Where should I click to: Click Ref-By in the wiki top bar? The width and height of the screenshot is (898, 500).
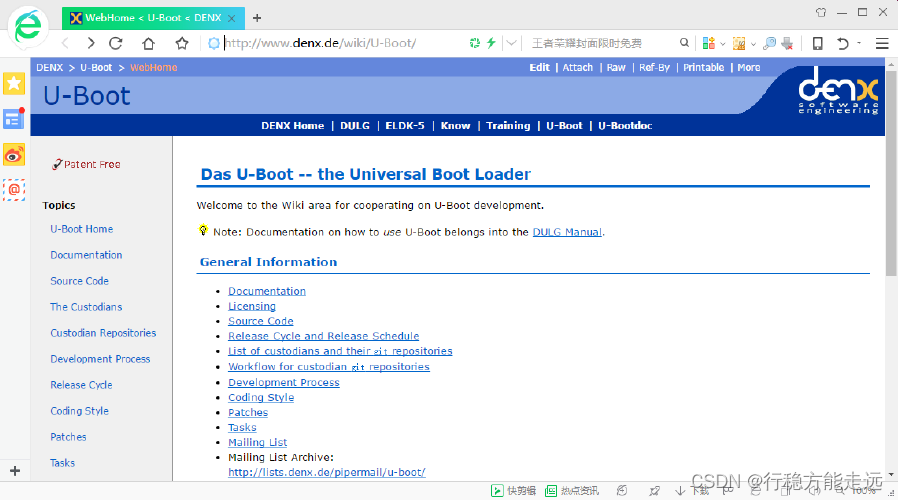pos(654,68)
